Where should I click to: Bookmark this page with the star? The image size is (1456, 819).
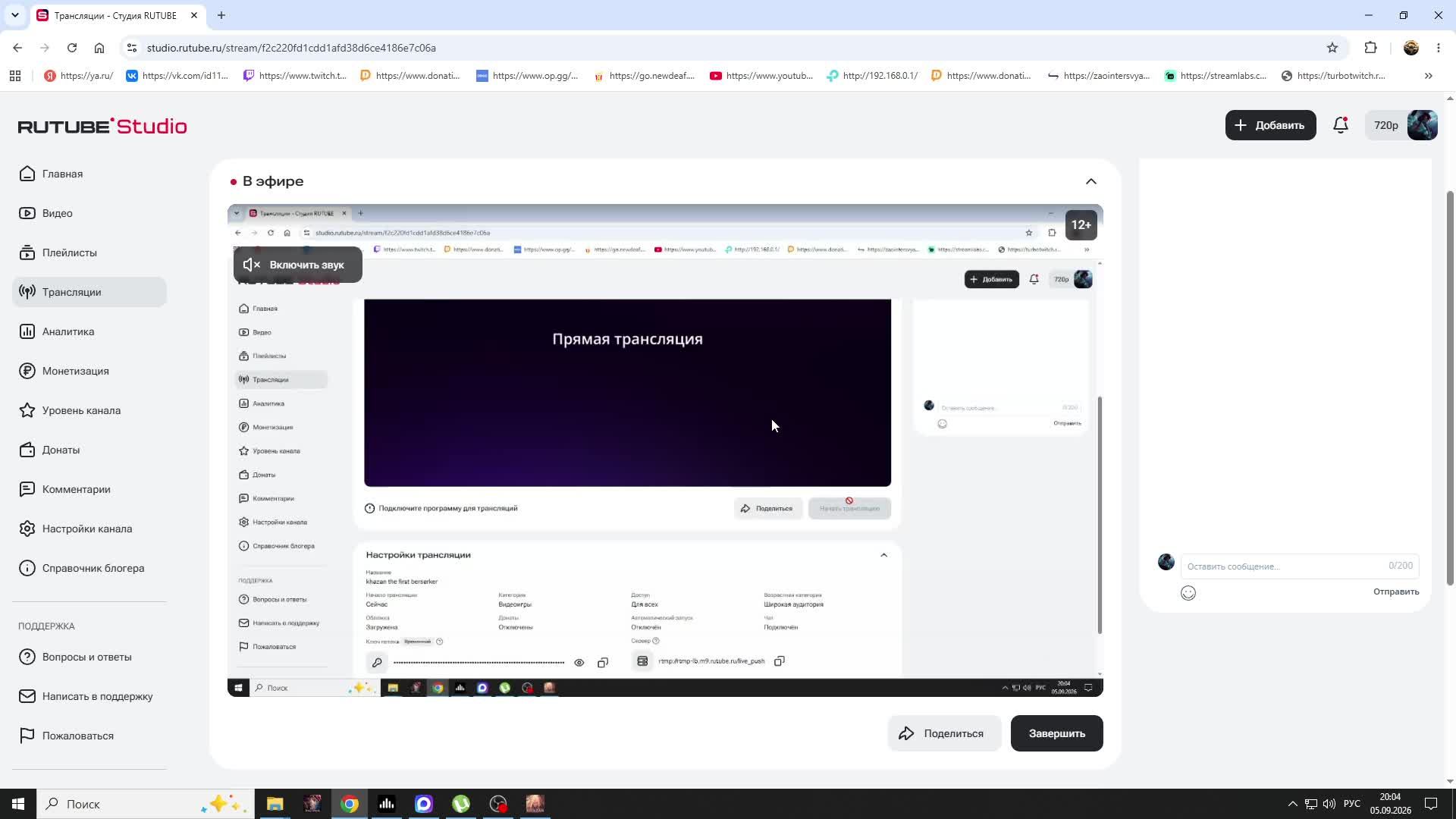click(1332, 48)
